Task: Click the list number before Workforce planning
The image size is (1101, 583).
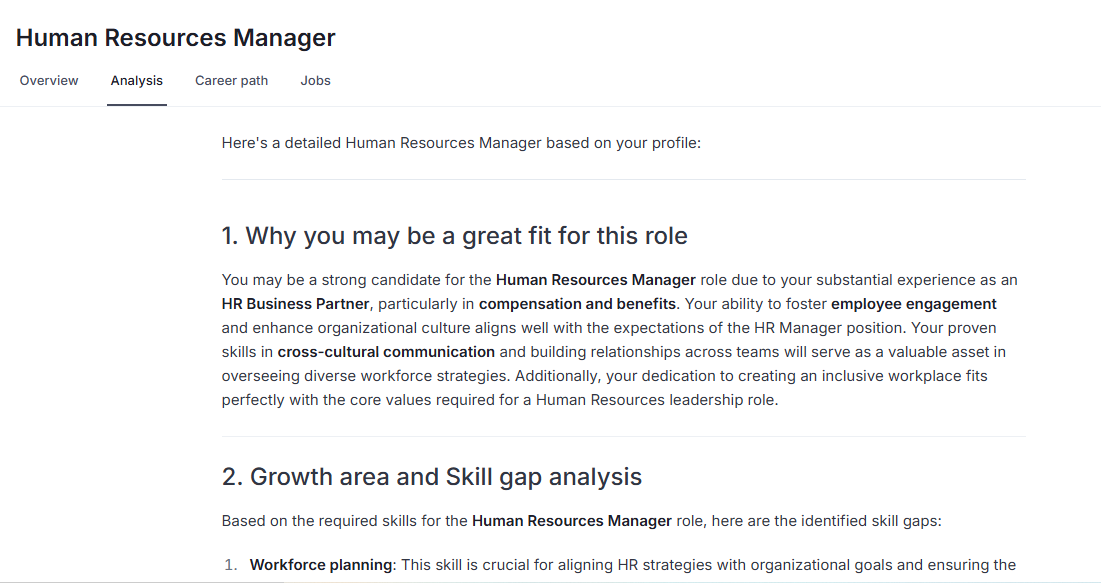Action: (x=229, y=565)
